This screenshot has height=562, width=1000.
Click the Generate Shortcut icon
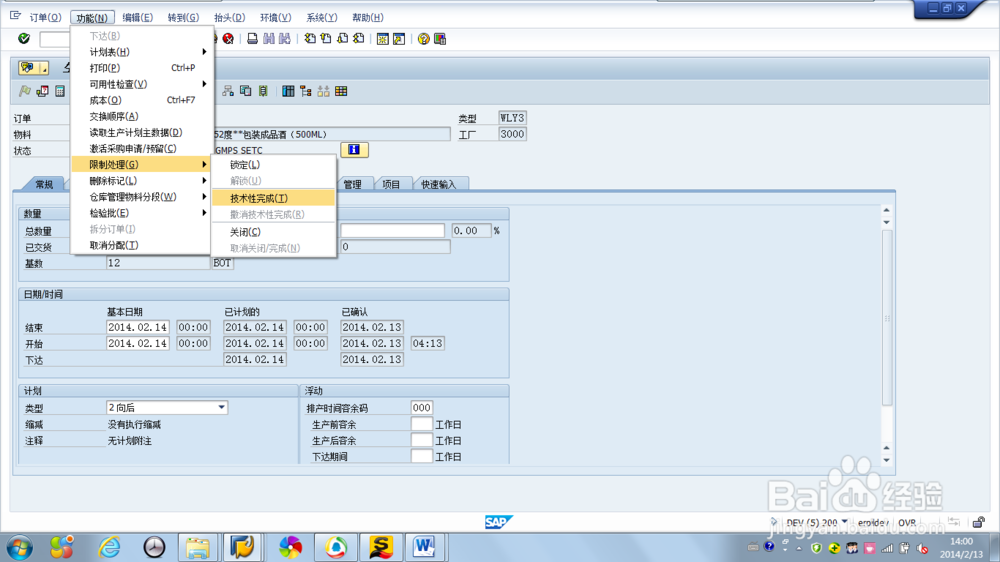[x=399, y=39]
